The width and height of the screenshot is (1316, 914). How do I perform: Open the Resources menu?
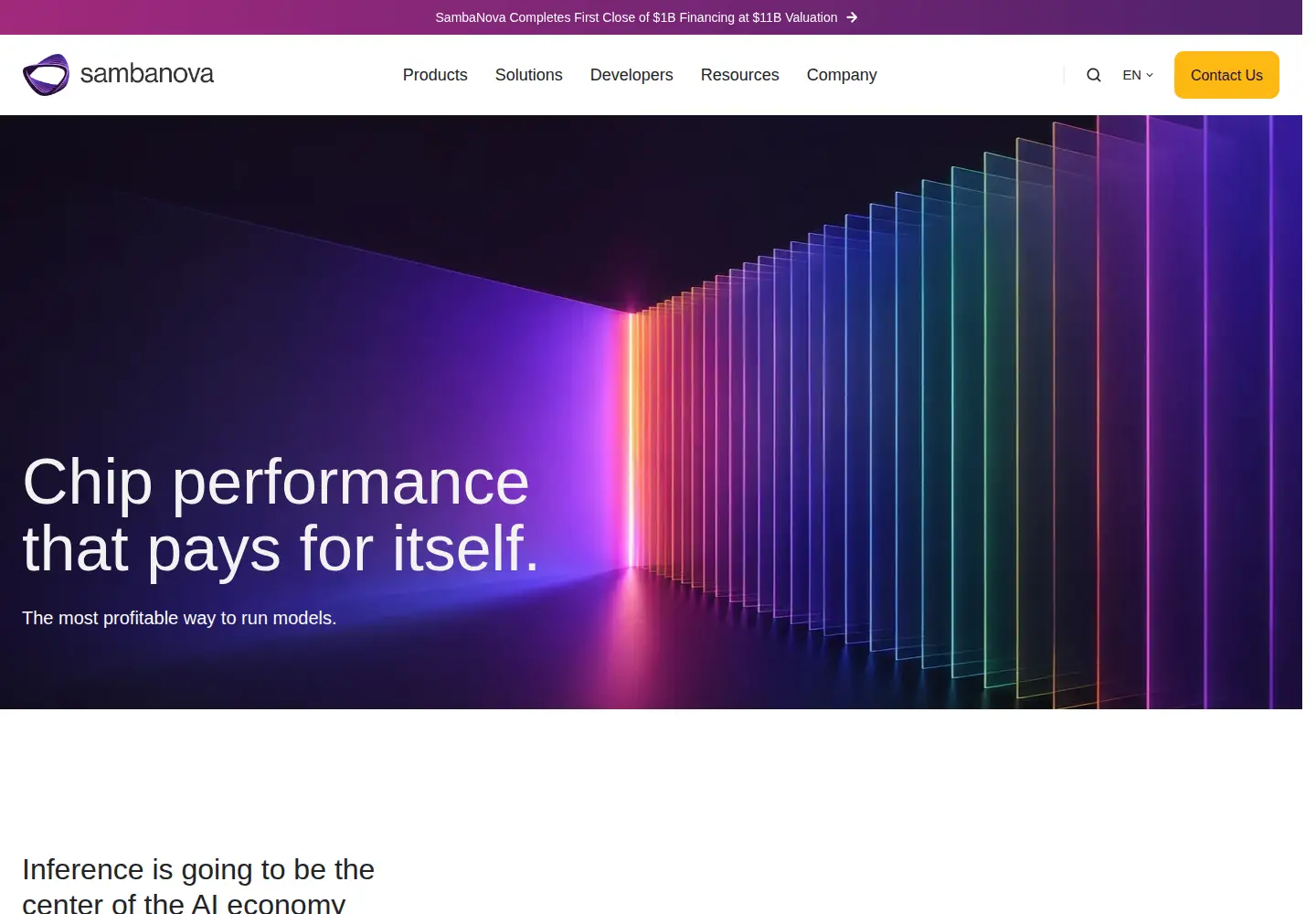click(x=740, y=75)
